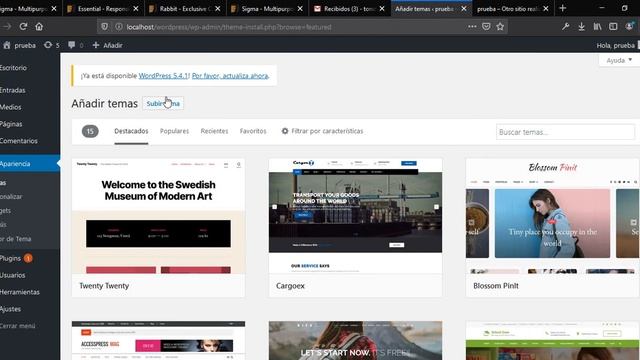Click the Subir tema button

(163, 104)
